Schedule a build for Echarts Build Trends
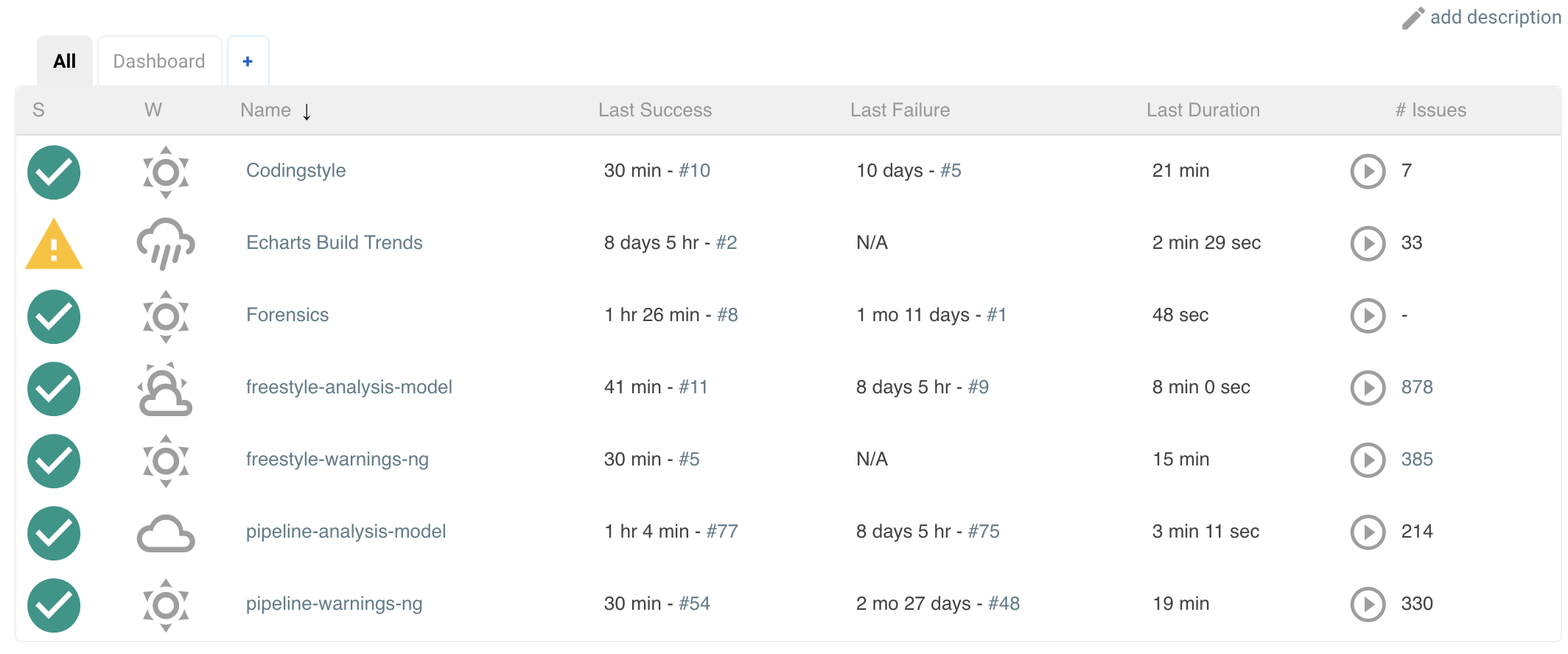The width and height of the screenshot is (1568, 654). [x=1368, y=244]
